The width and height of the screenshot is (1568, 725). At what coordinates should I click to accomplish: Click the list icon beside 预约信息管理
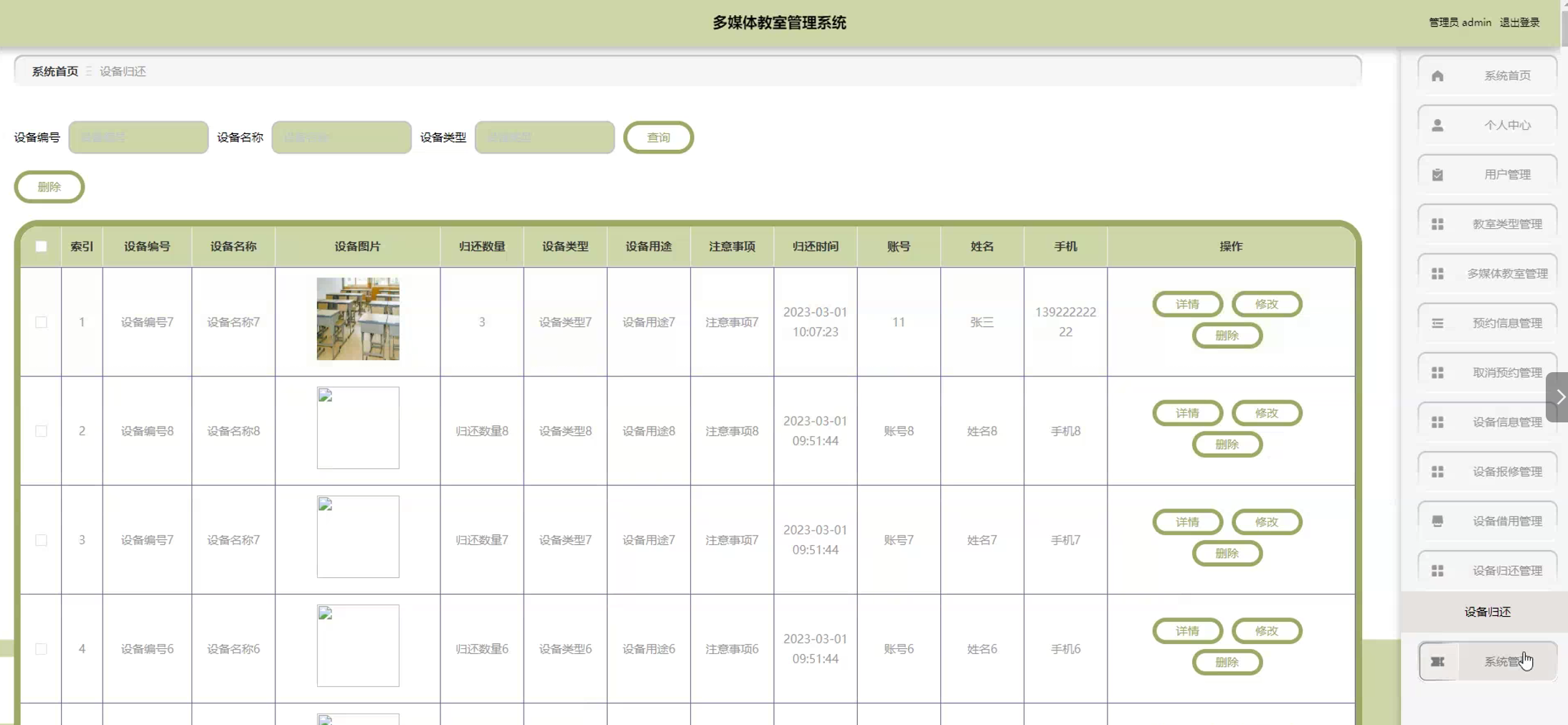click(x=1437, y=323)
